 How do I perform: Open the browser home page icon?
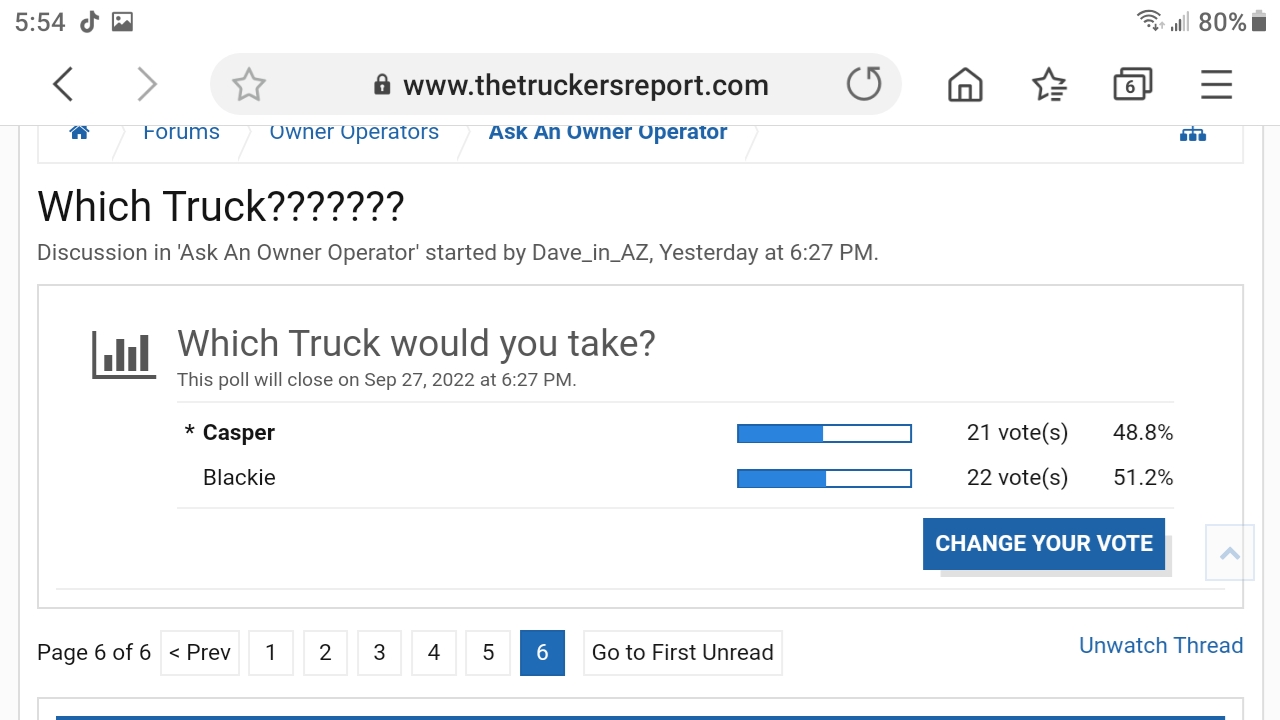click(x=965, y=85)
